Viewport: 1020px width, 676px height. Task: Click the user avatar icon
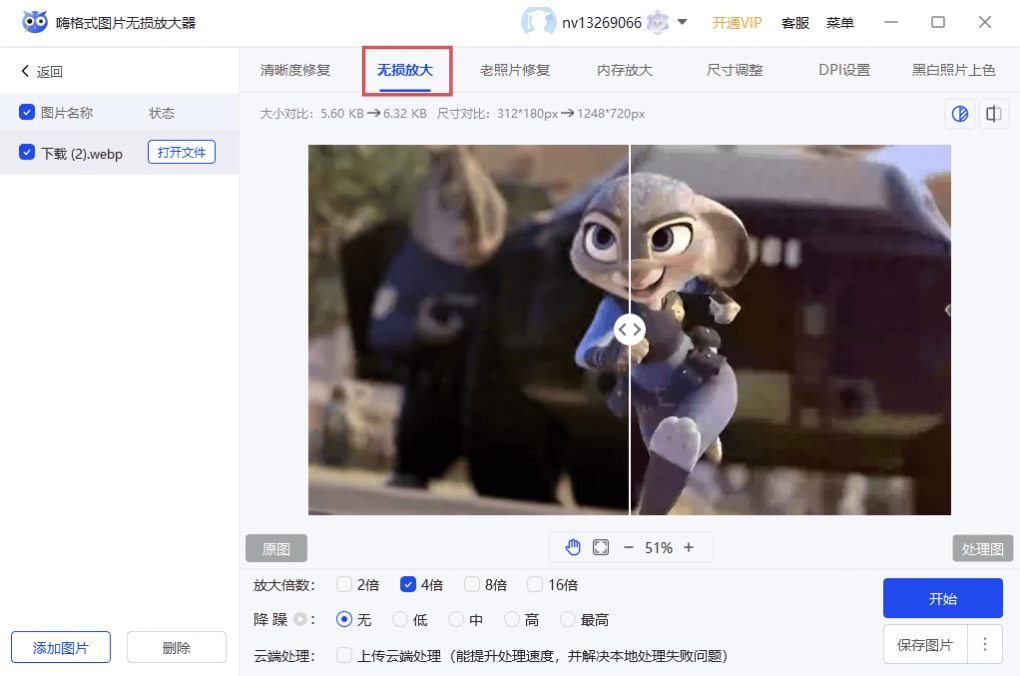coord(538,22)
